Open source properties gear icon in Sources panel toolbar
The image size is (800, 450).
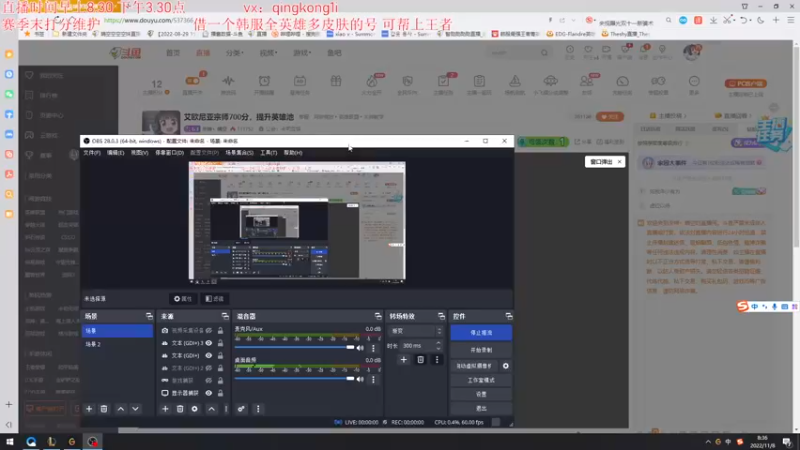pos(194,409)
